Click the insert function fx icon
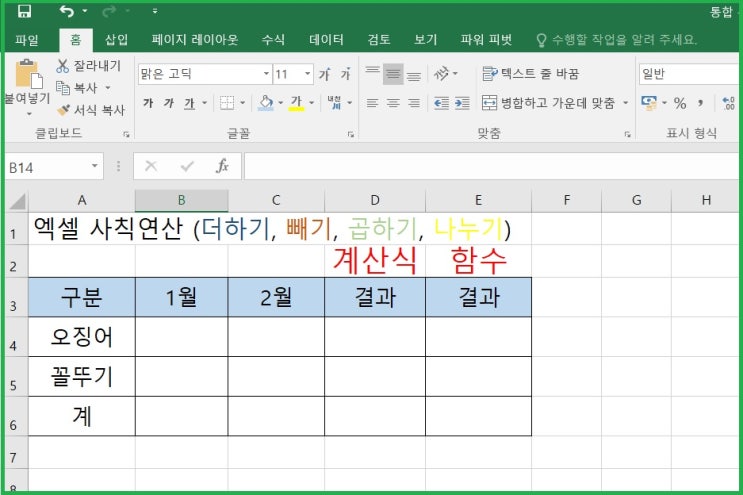Screen dimensions: 743x495 click(x=222, y=166)
